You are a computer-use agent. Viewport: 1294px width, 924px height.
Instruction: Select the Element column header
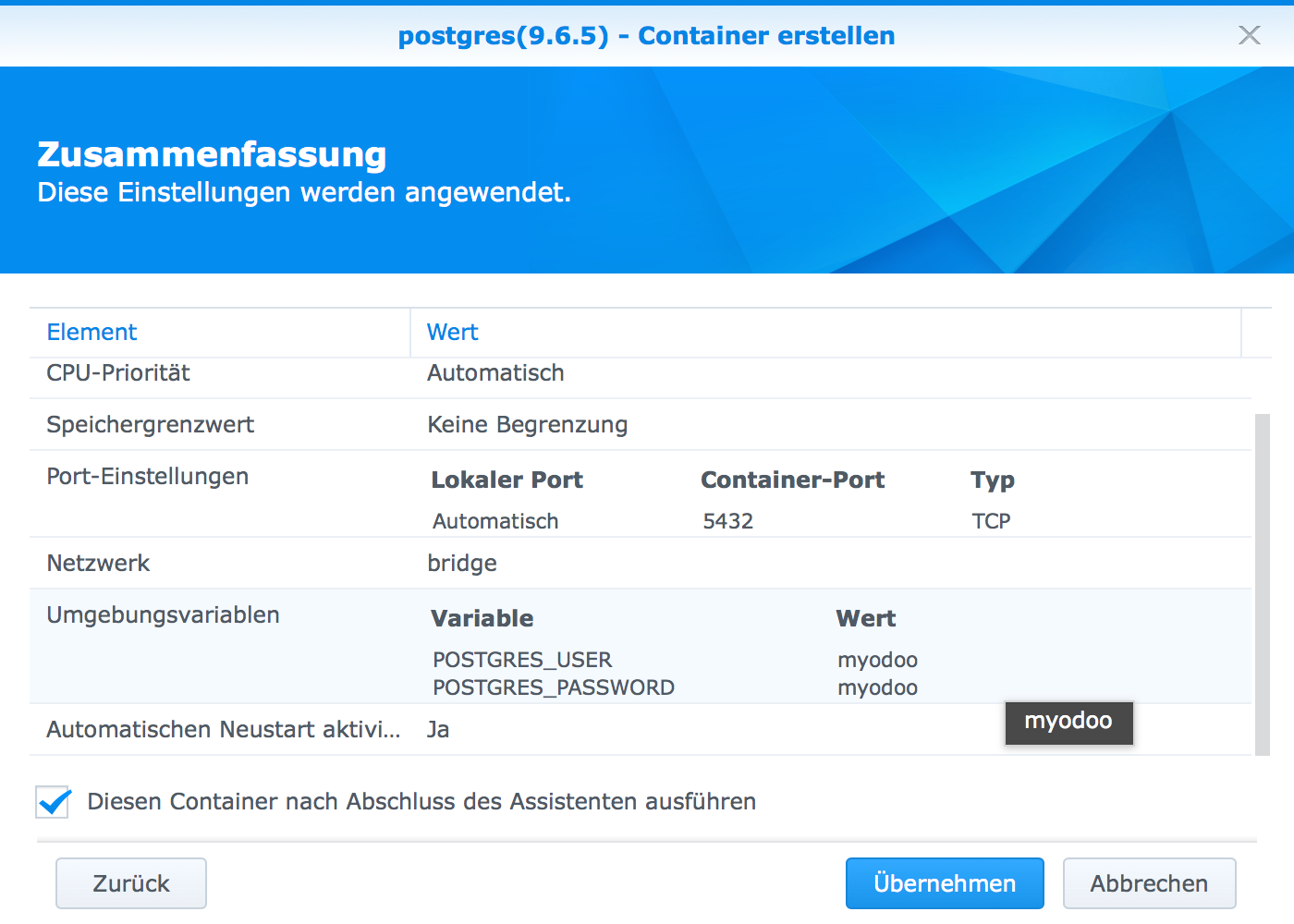click(x=92, y=332)
